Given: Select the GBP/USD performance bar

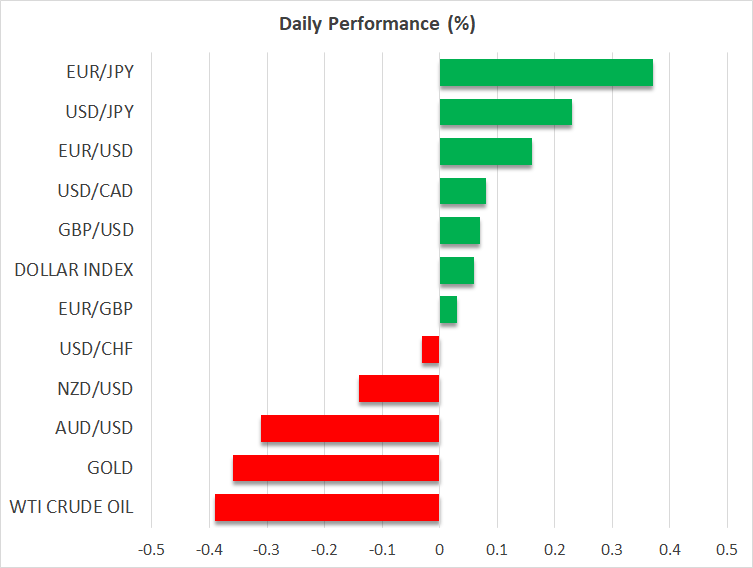Looking at the screenshot, I should [459, 231].
